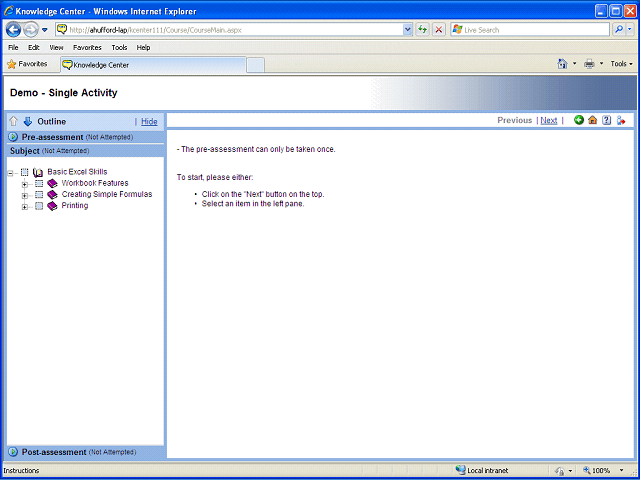Open the search provider dropdown arrow
The height and width of the screenshot is (480, 640).
pyautogui.click(x=630, y=29)
